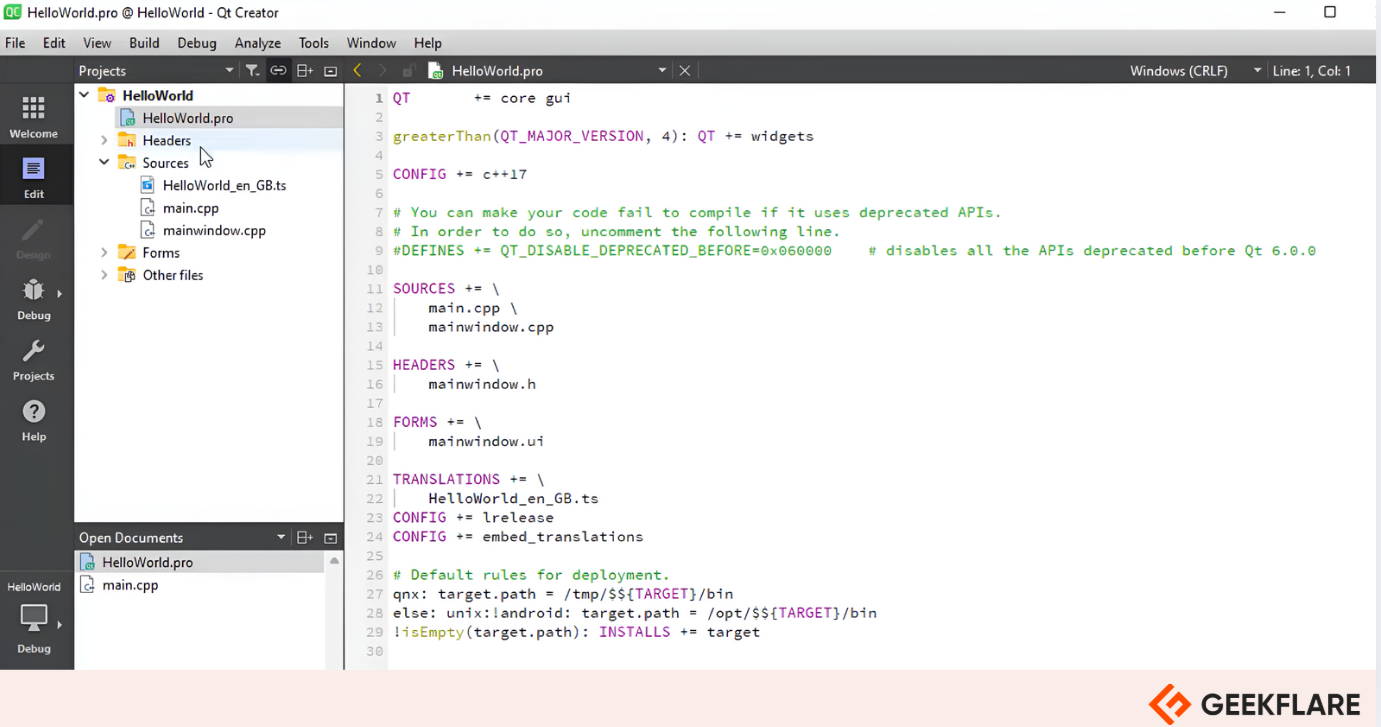This screenshot has width=1381, height=727.
Task: Open the Window menu
Action: (x=371, y=43)
